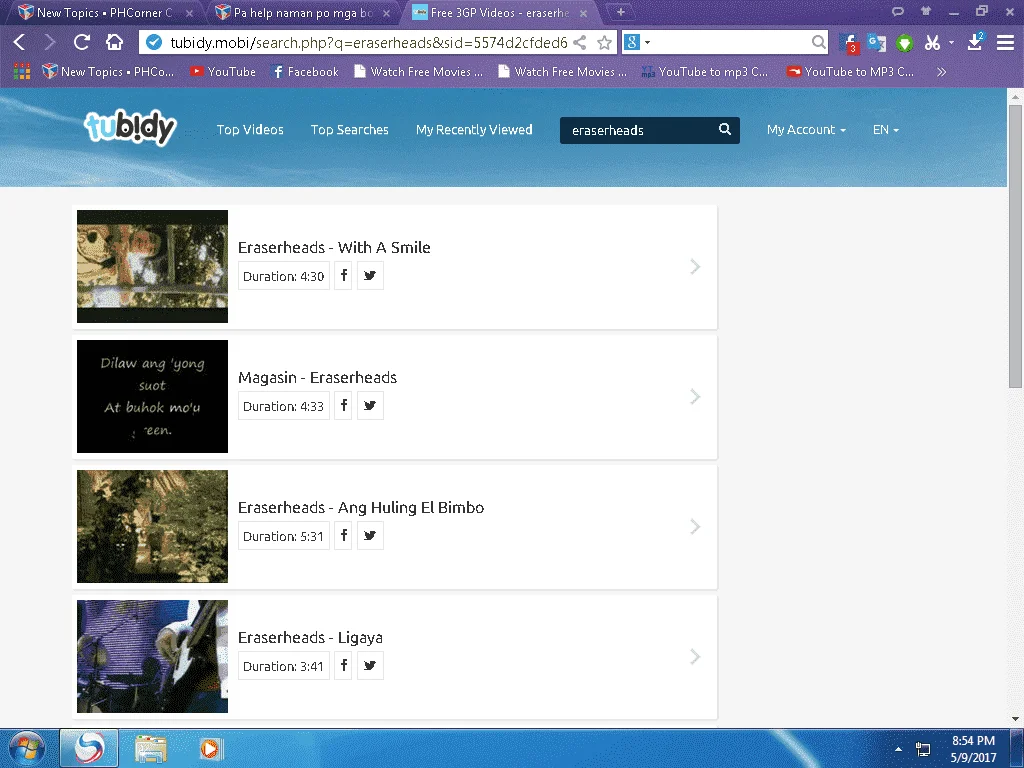
Task: Open a new browser tab
Action: pyautogui.click(x=620, y=12)
